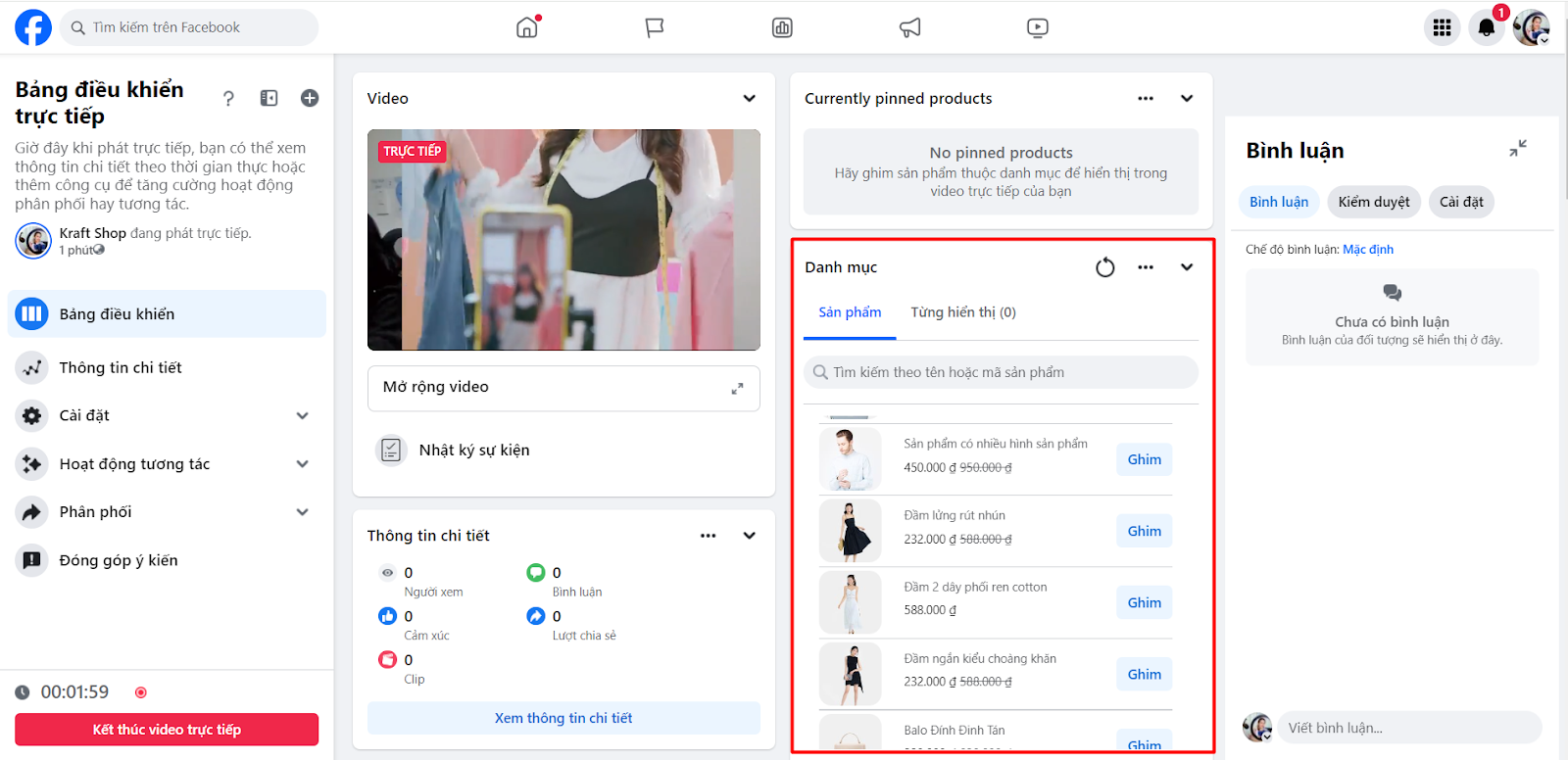
Task: Click the add plus icon in dashboard header
Action: pos(310,98)
